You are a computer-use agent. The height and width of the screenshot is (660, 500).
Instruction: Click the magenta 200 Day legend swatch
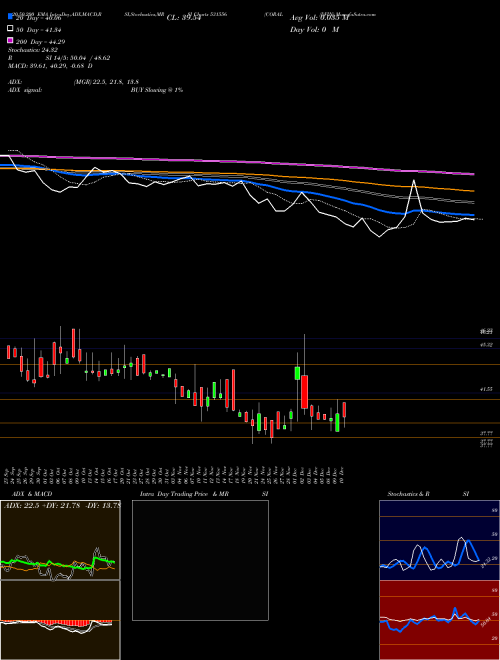point(10,40)
